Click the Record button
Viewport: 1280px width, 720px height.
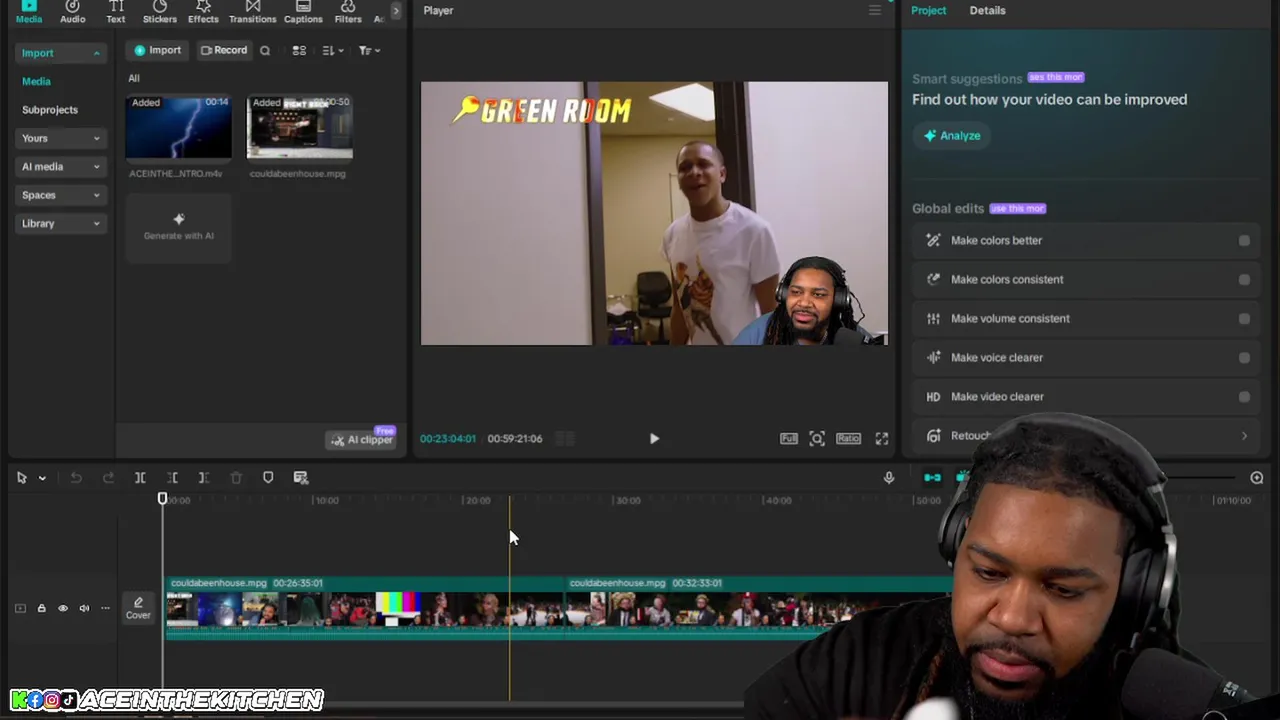tap(224, 50)
